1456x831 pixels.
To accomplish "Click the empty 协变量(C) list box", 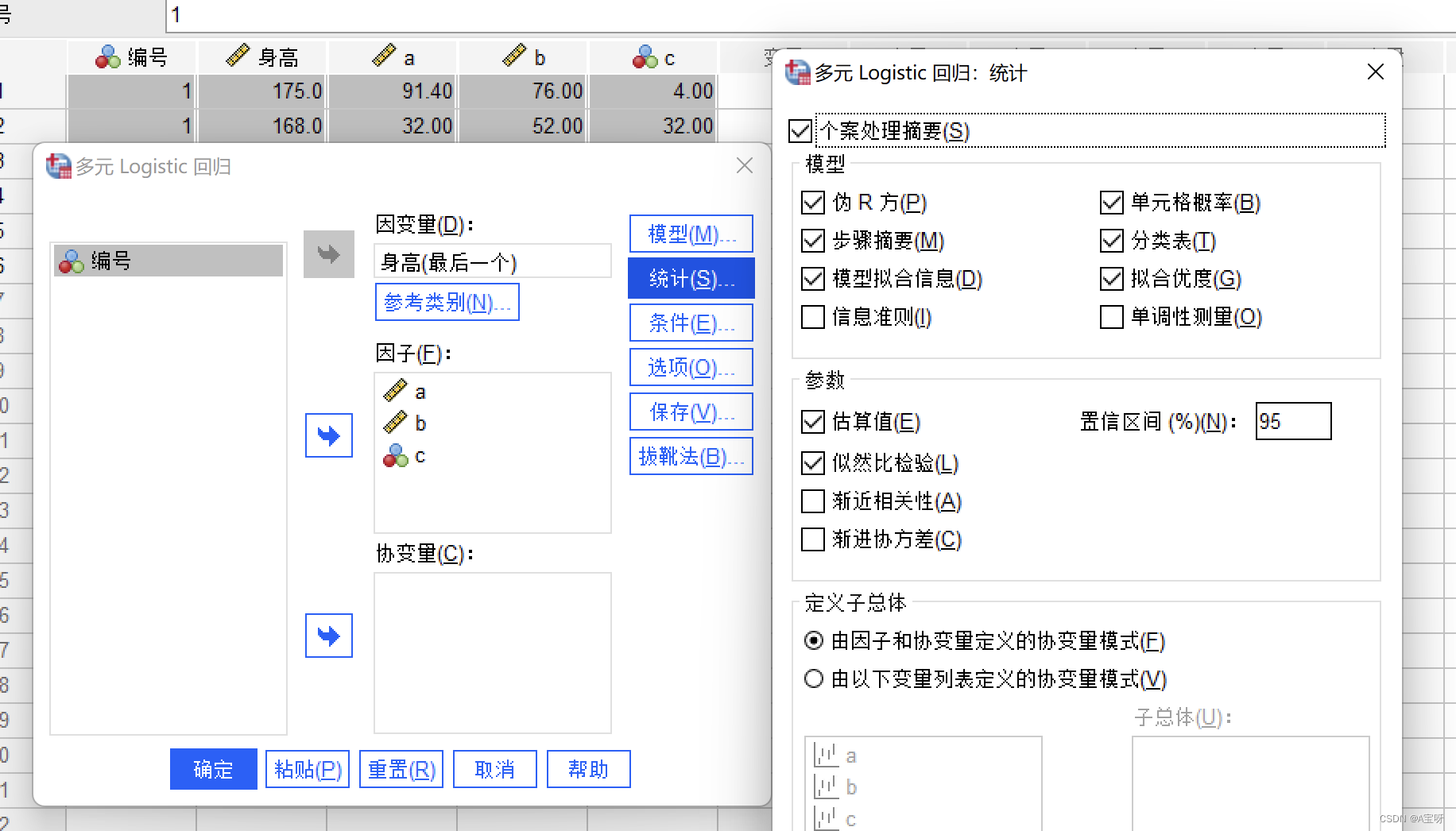I will coord(493,652).
